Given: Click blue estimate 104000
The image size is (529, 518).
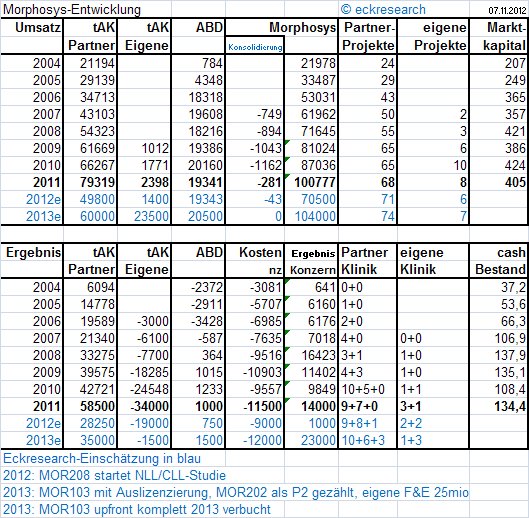Looking at the screenshot, I should point(315,216).
